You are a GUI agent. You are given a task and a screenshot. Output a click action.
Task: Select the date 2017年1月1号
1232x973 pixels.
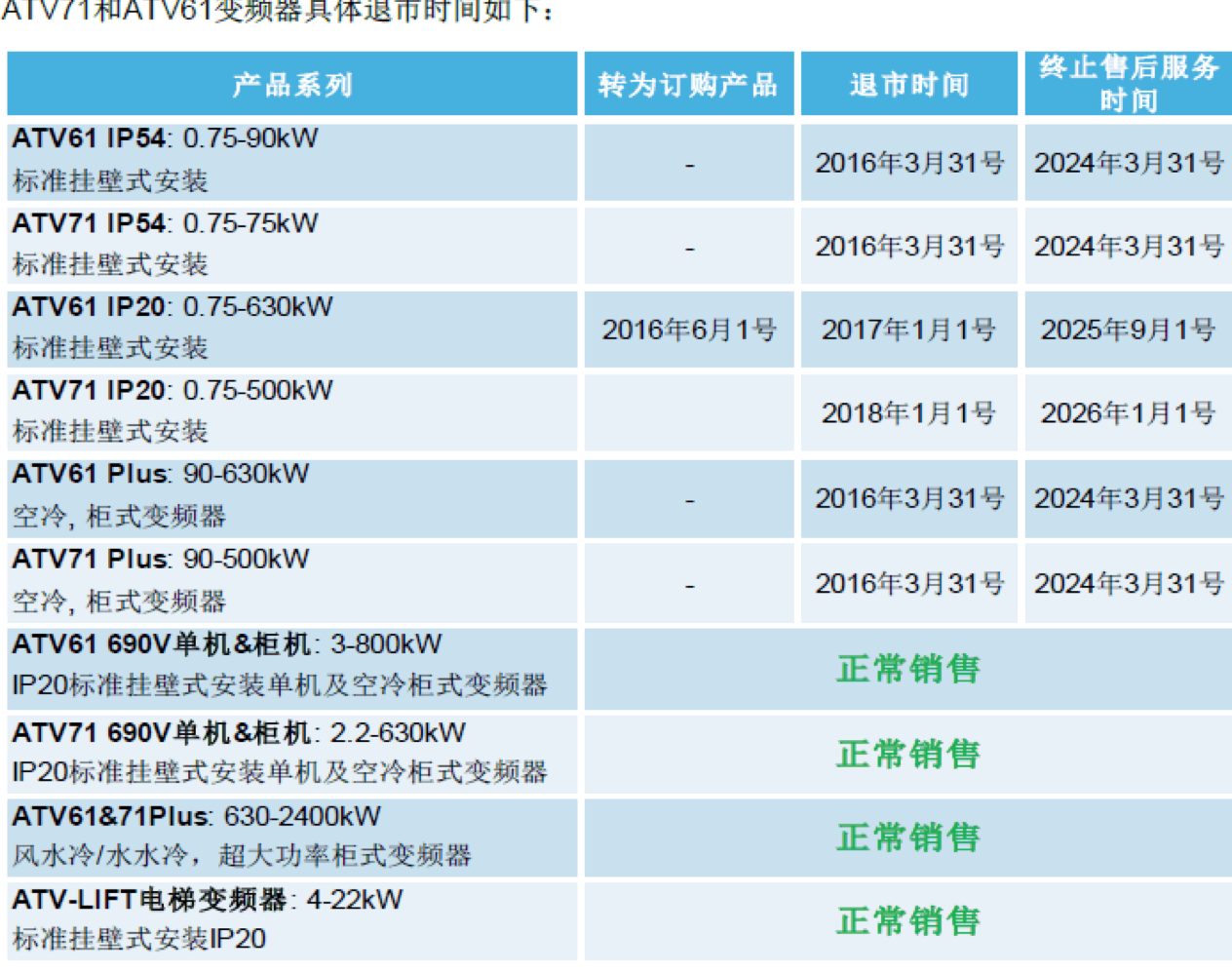tap(909, 331)
